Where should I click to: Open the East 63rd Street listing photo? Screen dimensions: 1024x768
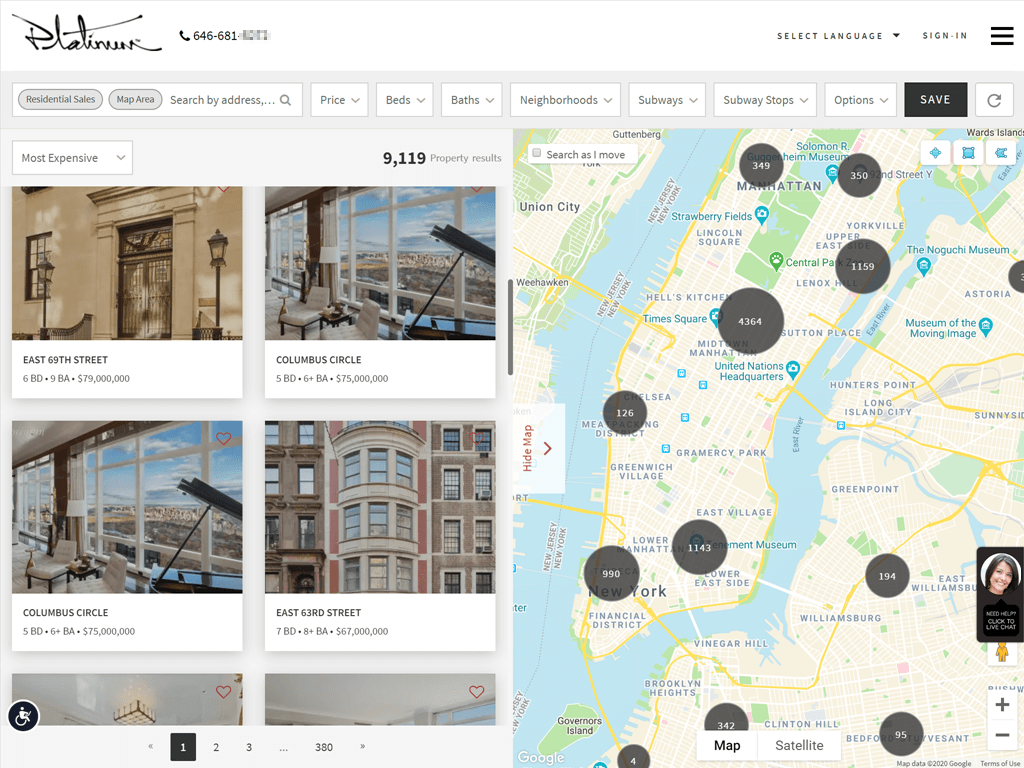click(x=380, y=507)
